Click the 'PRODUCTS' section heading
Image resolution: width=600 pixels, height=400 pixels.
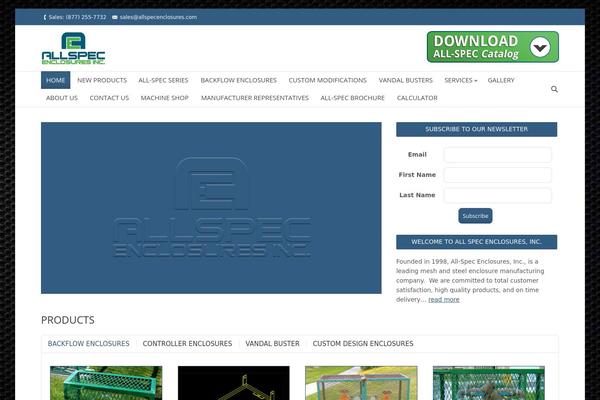pyautogui.click(x=68, y=320)
